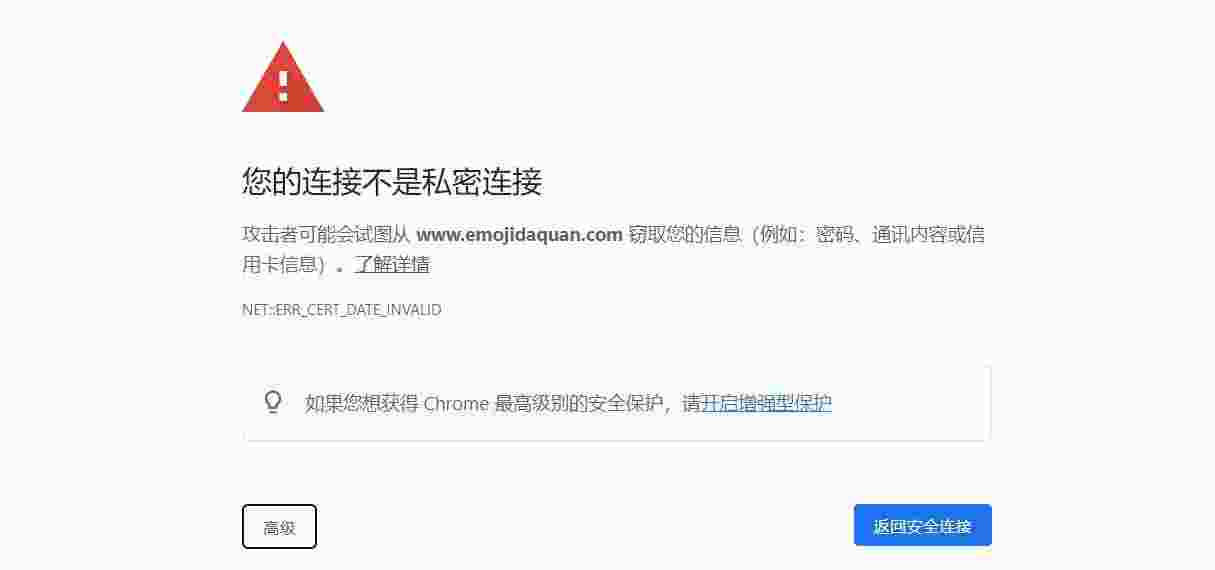1215x570 pixels.
Task: Expand details via NET::ERR_CERT_DATE_INVALID error code
Action: point(341,310)
